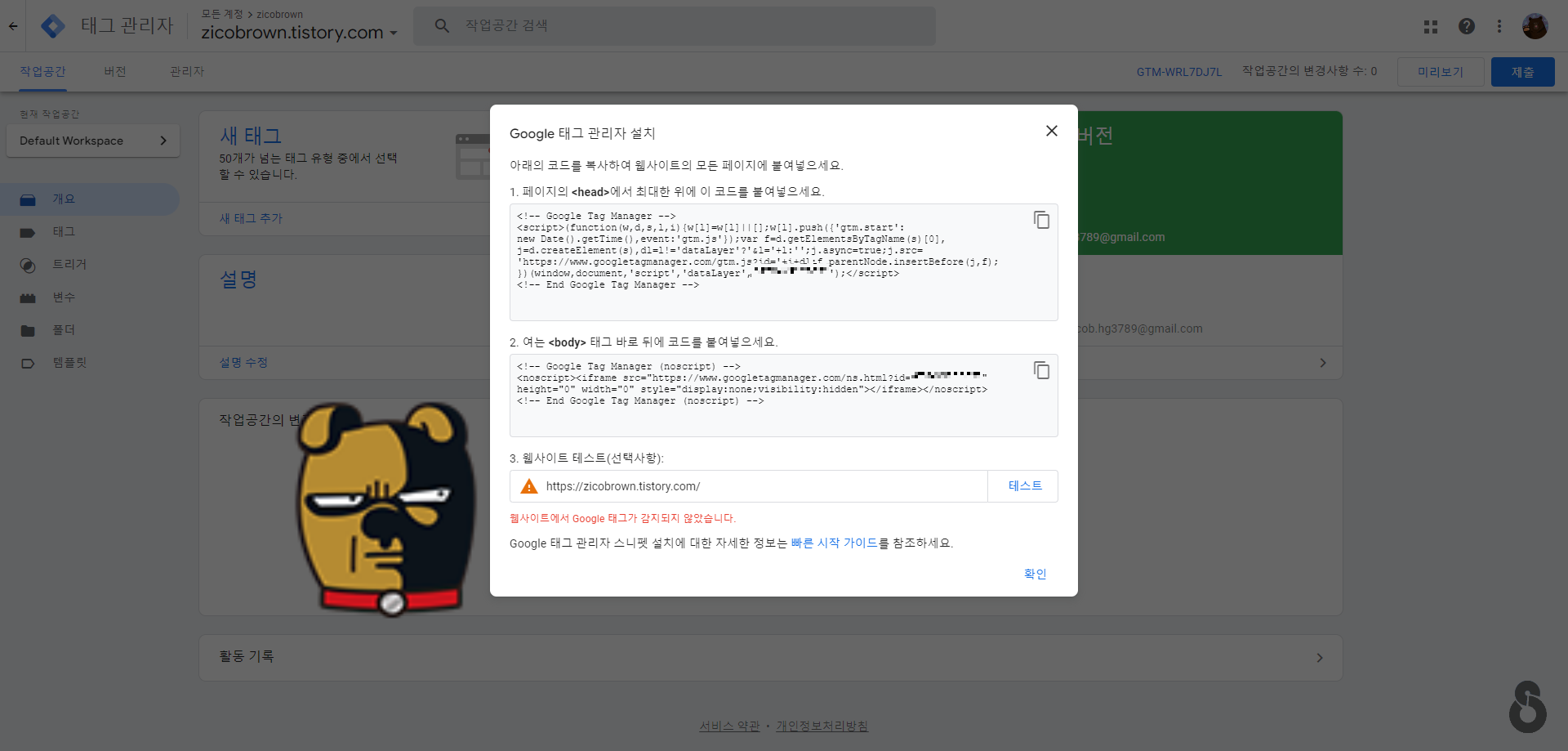Click the orange warning triangle icon
Screen dimensions: 1568x751
point(529,486)
